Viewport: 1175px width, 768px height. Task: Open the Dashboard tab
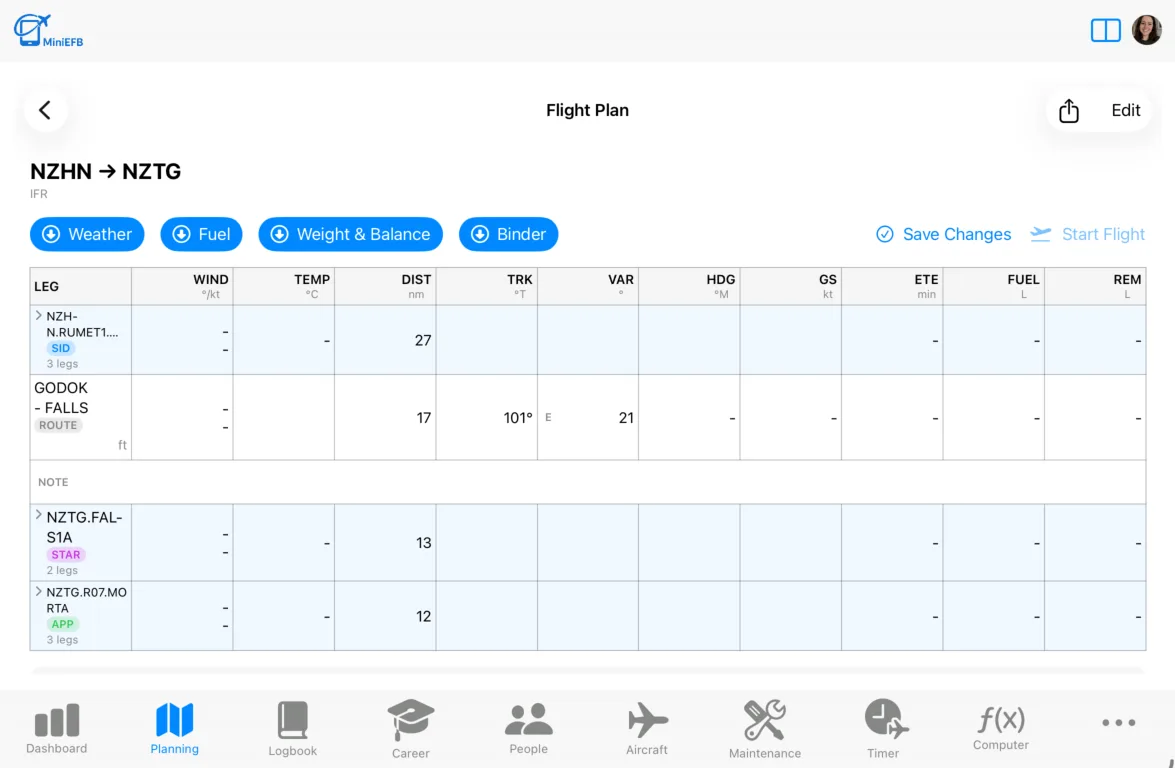point(57,729)
